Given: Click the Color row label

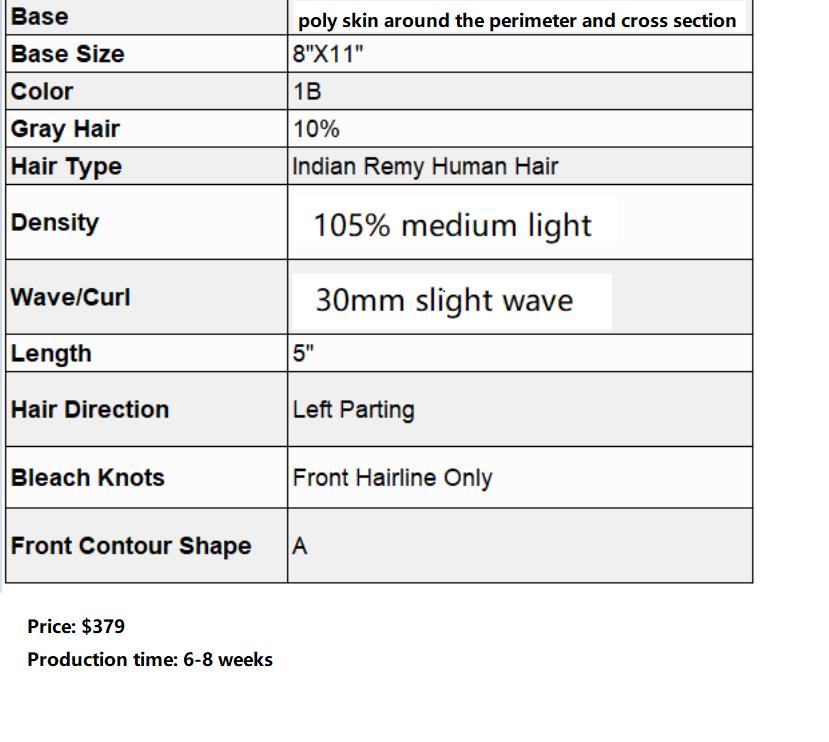Looking at the screenshot, I should pyautogui.click(x=42, y=91).
